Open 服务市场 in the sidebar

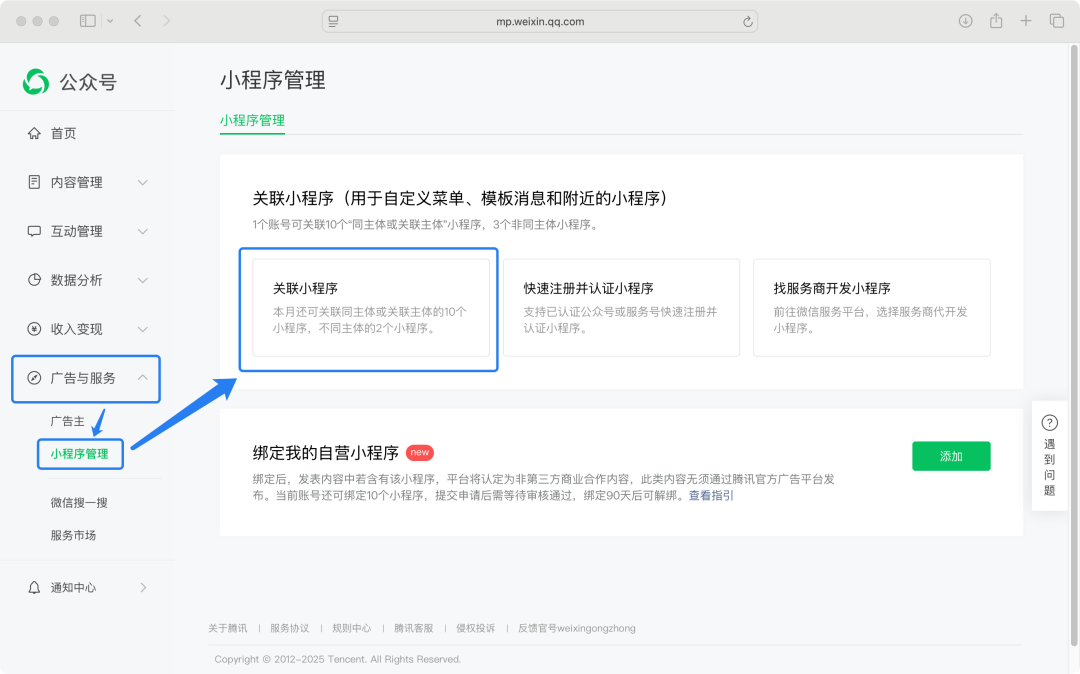click(x=73, y=535)
